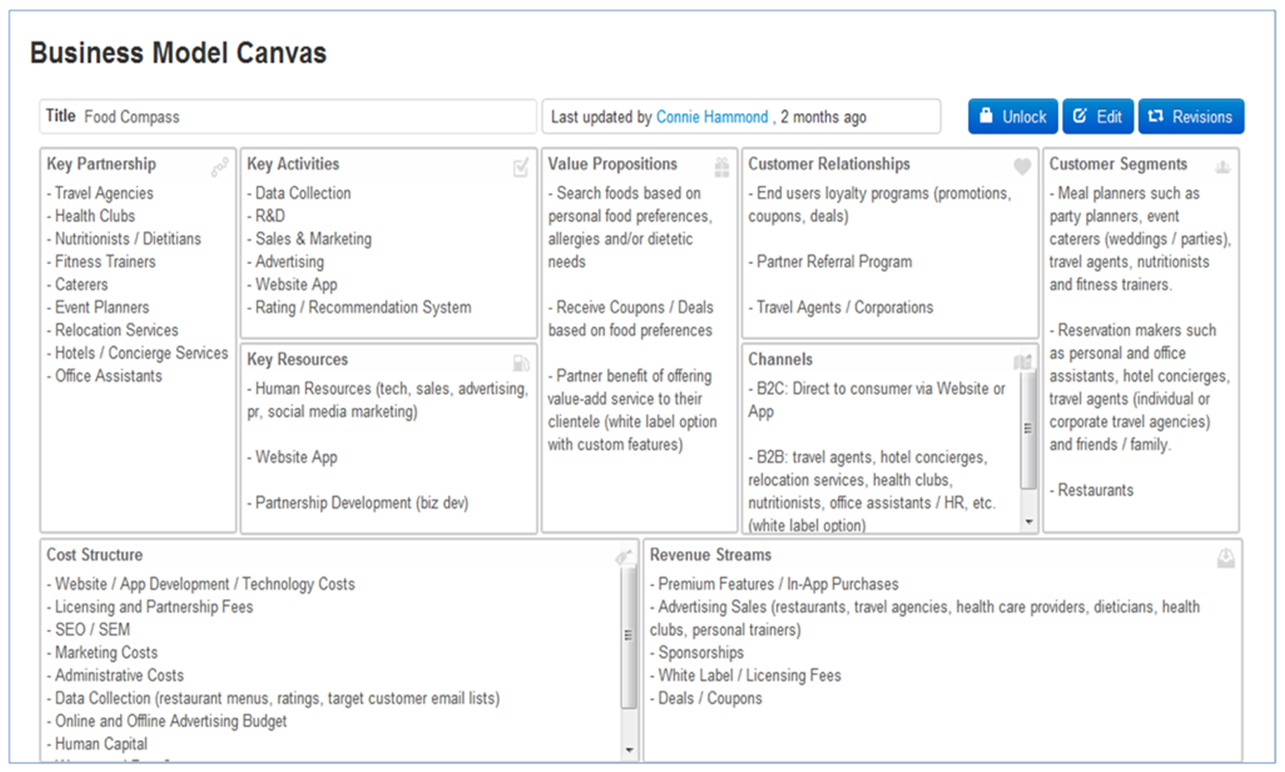The width and height of the screenshot is (1285, 772).
Task: Click the Value Propositions gift icon
Action: click(722, 167)
